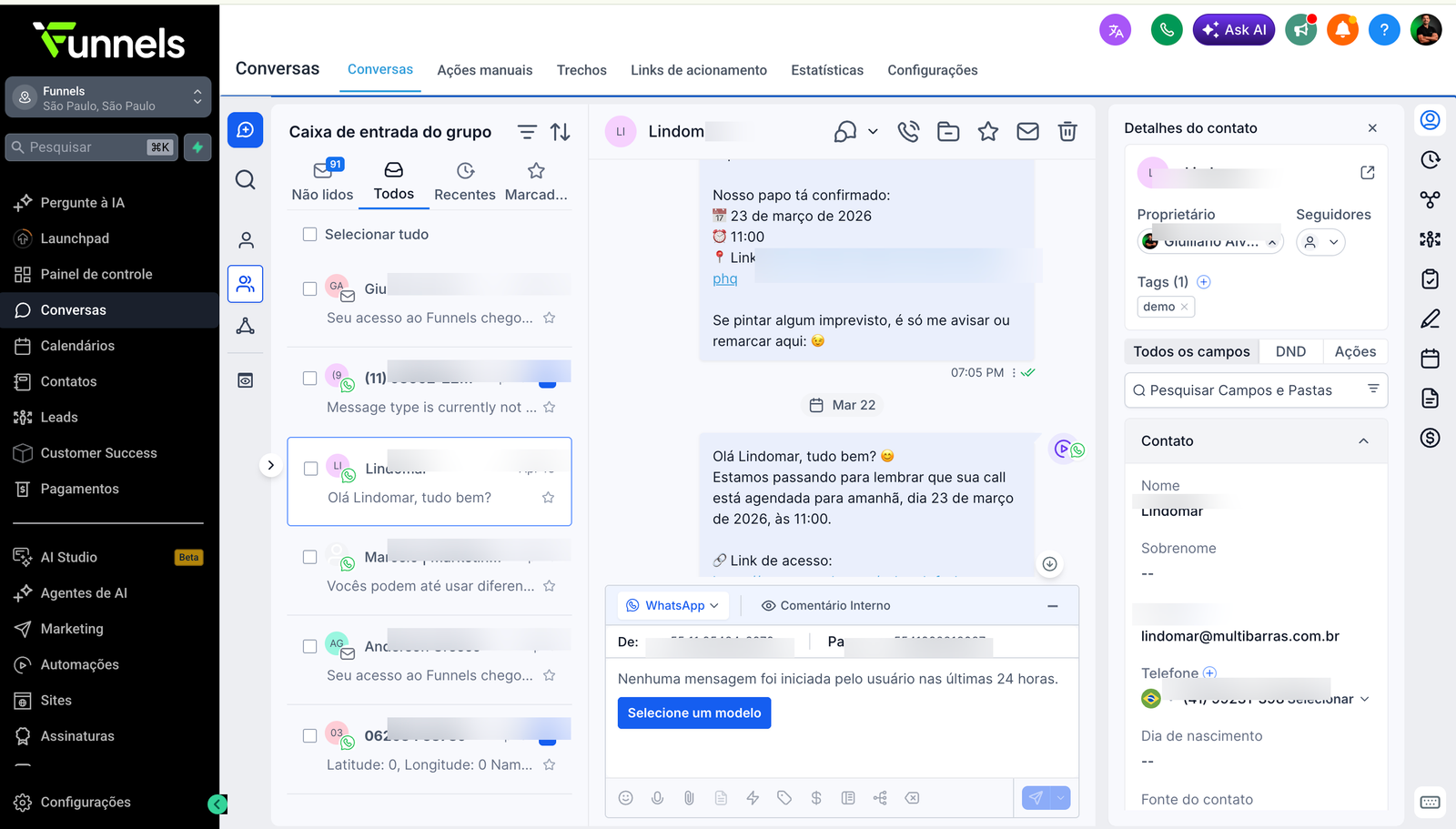Image resolution: width=1456 pixels, height=829 pixels.
Task: Click the phq link in message
Action: coord(725,278)
